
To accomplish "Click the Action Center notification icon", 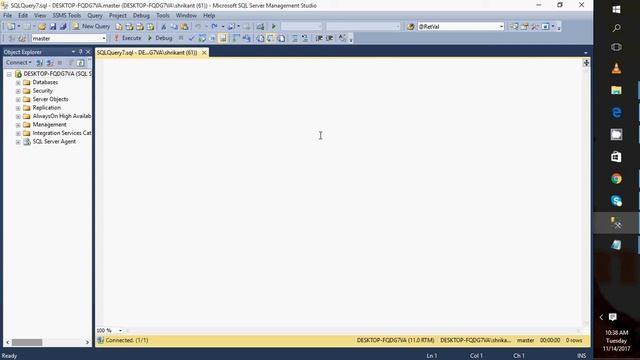I will (x=613, y=317).
